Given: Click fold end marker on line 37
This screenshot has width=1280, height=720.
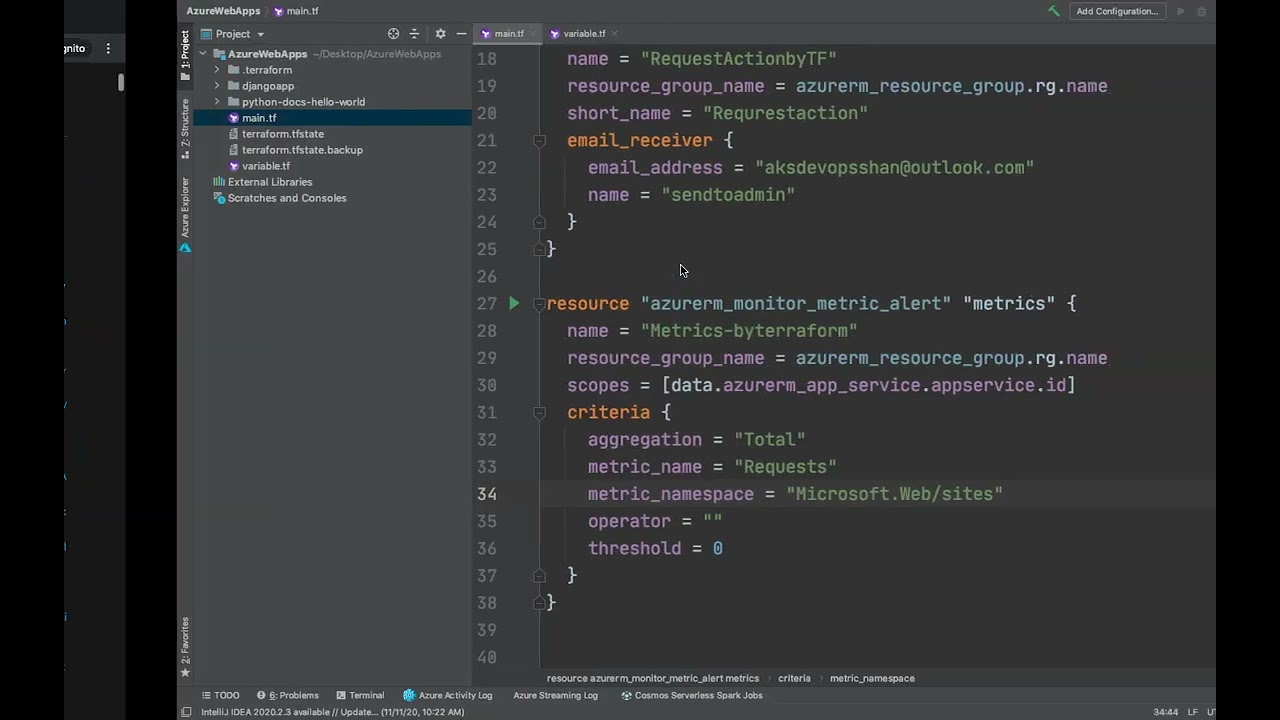Looking at the screenshot, I should point(539,575).
